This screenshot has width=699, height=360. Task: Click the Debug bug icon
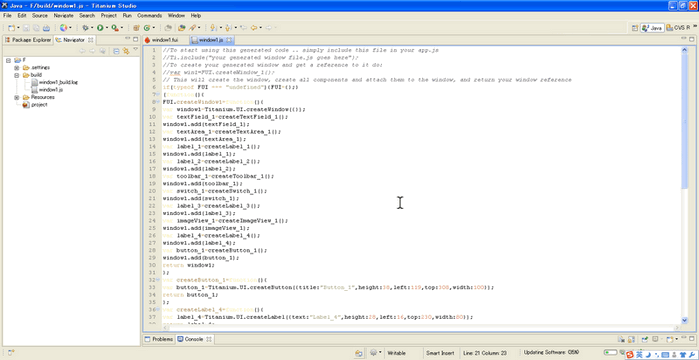pos(86,28)
